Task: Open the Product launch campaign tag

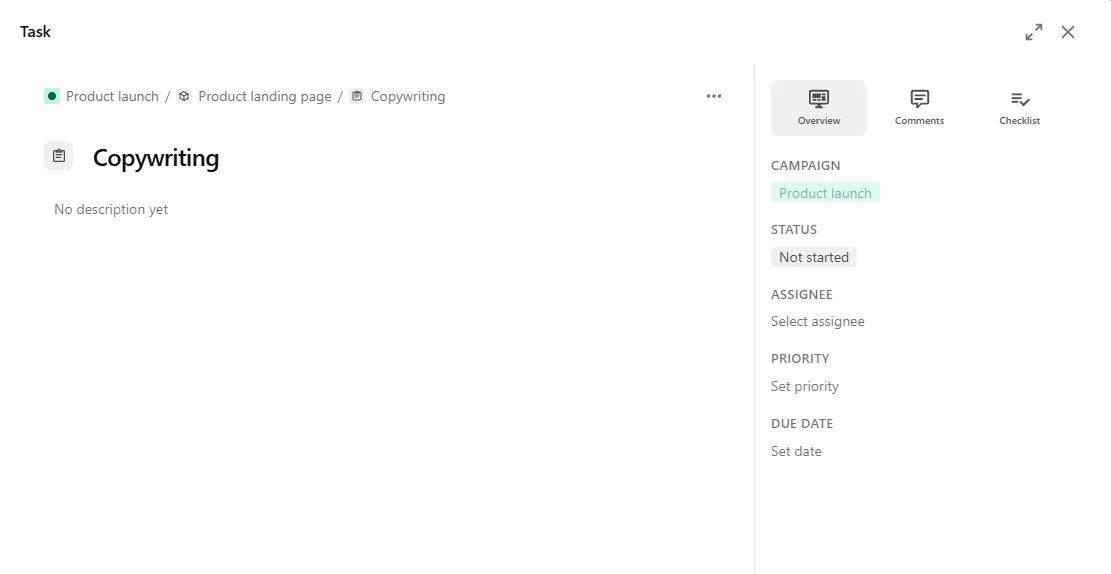Action: coord(825,193)
